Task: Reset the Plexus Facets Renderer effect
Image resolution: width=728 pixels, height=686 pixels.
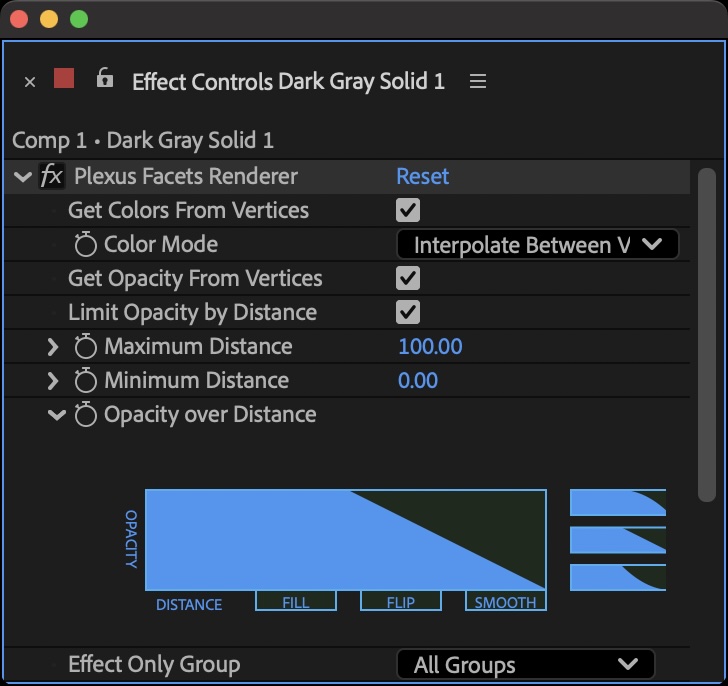Action: pos(422,176)
